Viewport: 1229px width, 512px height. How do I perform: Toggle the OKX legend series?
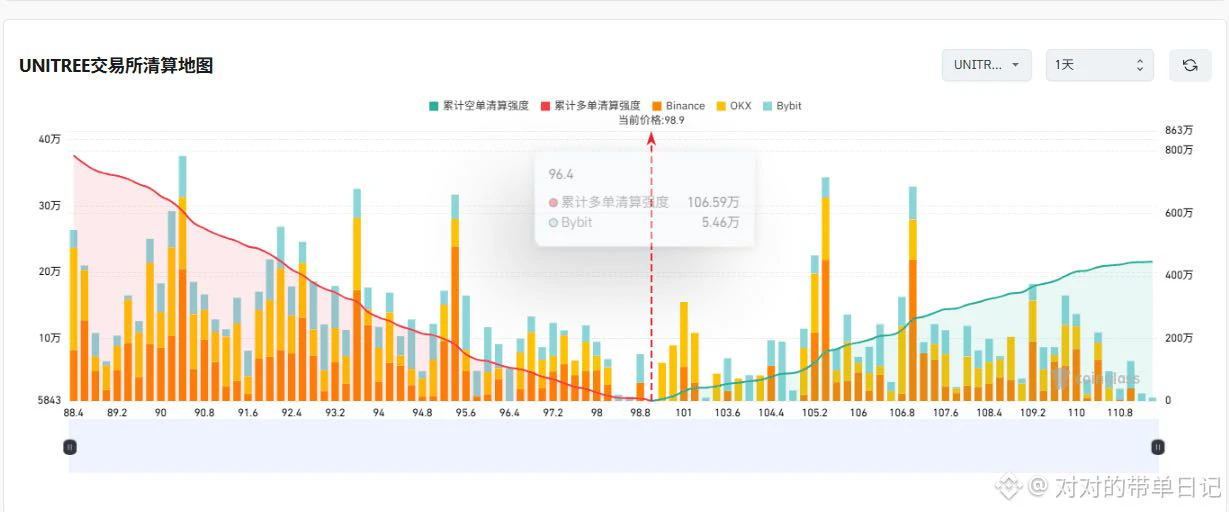[733, 106]
